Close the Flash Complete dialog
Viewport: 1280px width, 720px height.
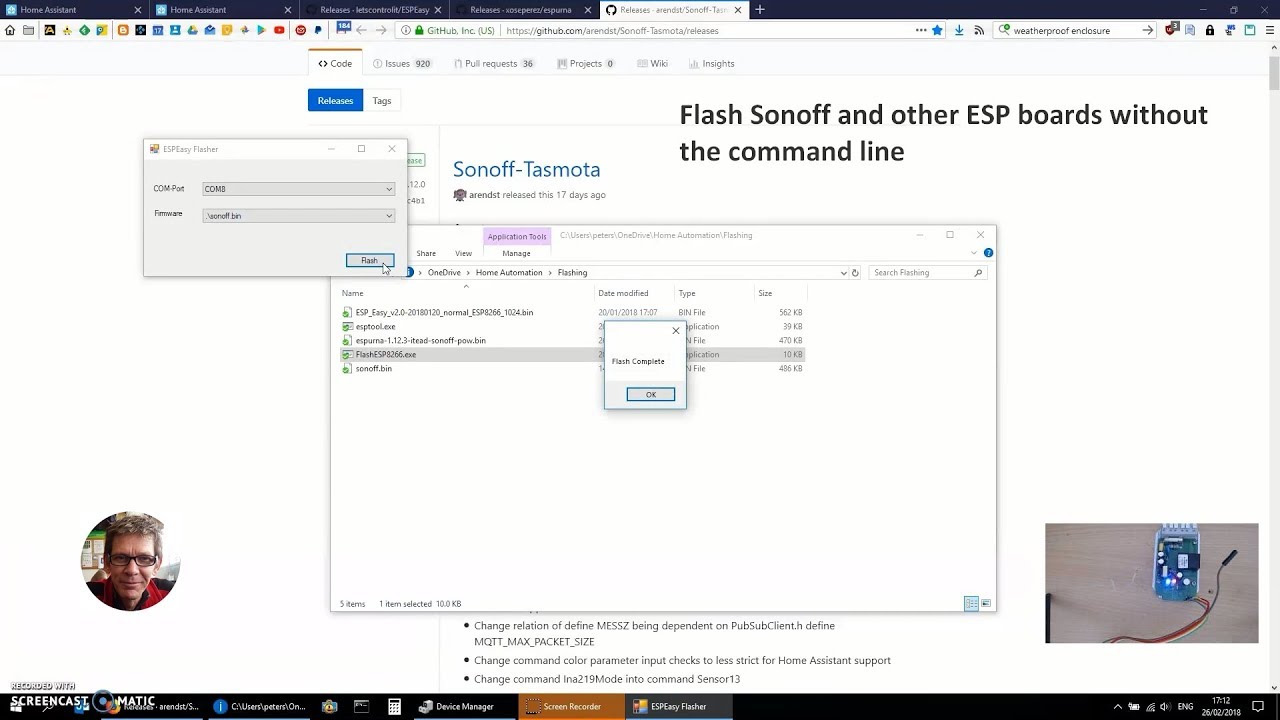point(675,330)
